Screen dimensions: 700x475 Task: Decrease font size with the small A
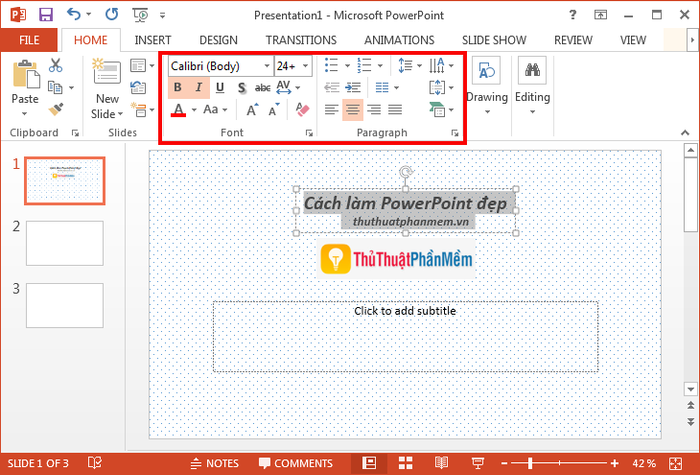274,109
